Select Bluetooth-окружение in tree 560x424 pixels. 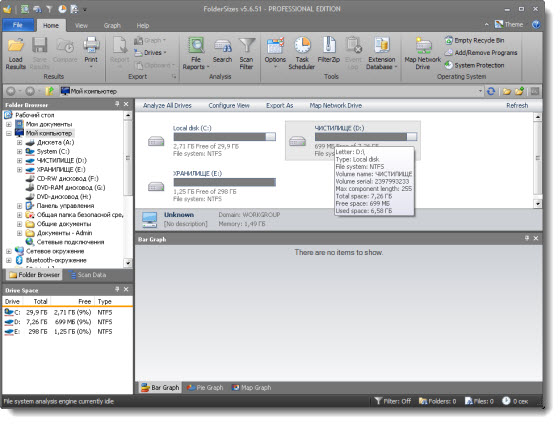click(56, 260)
